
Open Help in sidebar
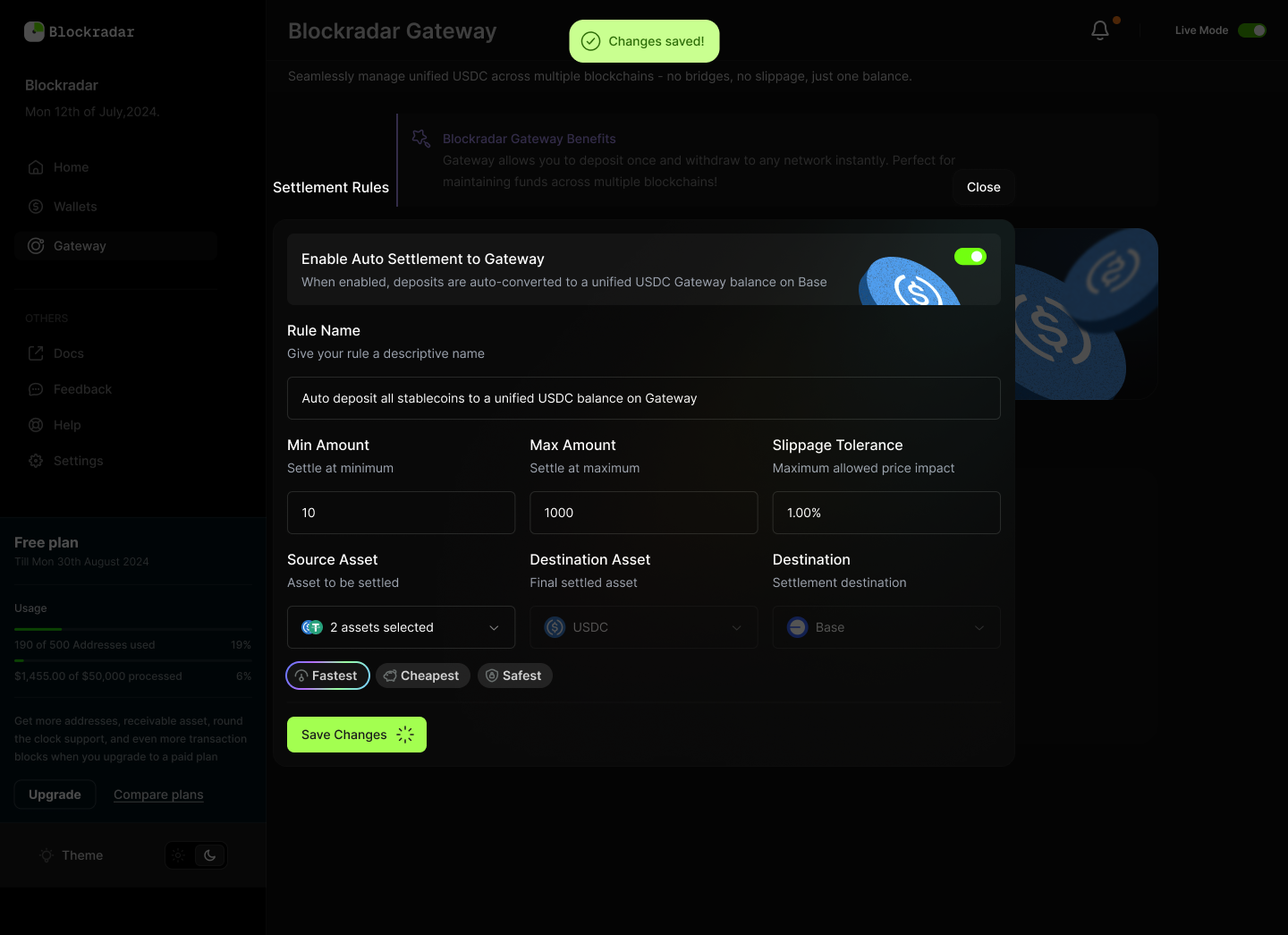[115, 425]
